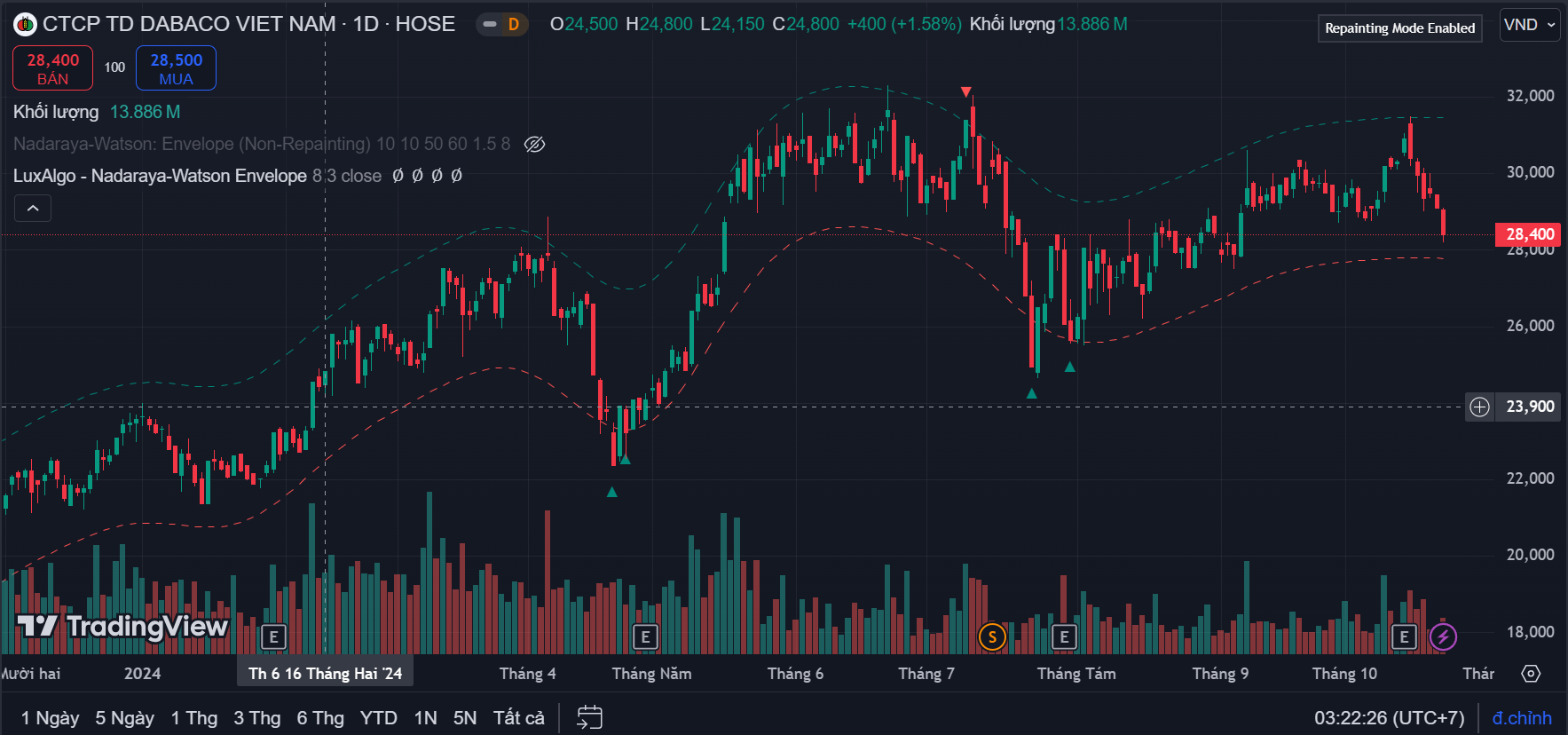Click the 100 spread value
The width and height of the screenshot is (1568, 735).
(114, 67)
